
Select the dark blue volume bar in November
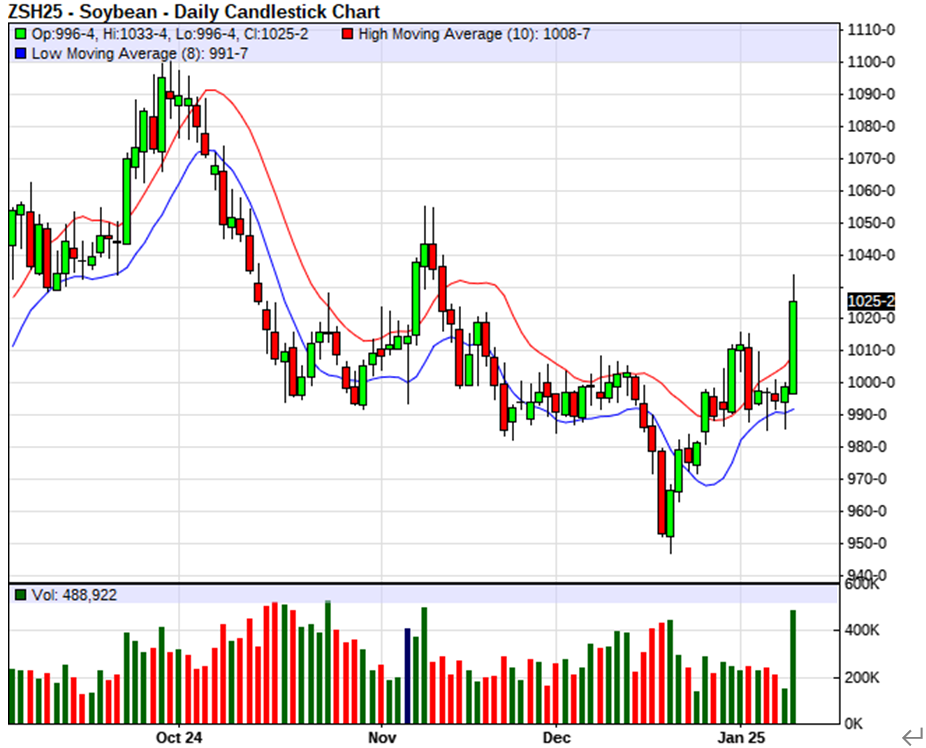point(407,675)
